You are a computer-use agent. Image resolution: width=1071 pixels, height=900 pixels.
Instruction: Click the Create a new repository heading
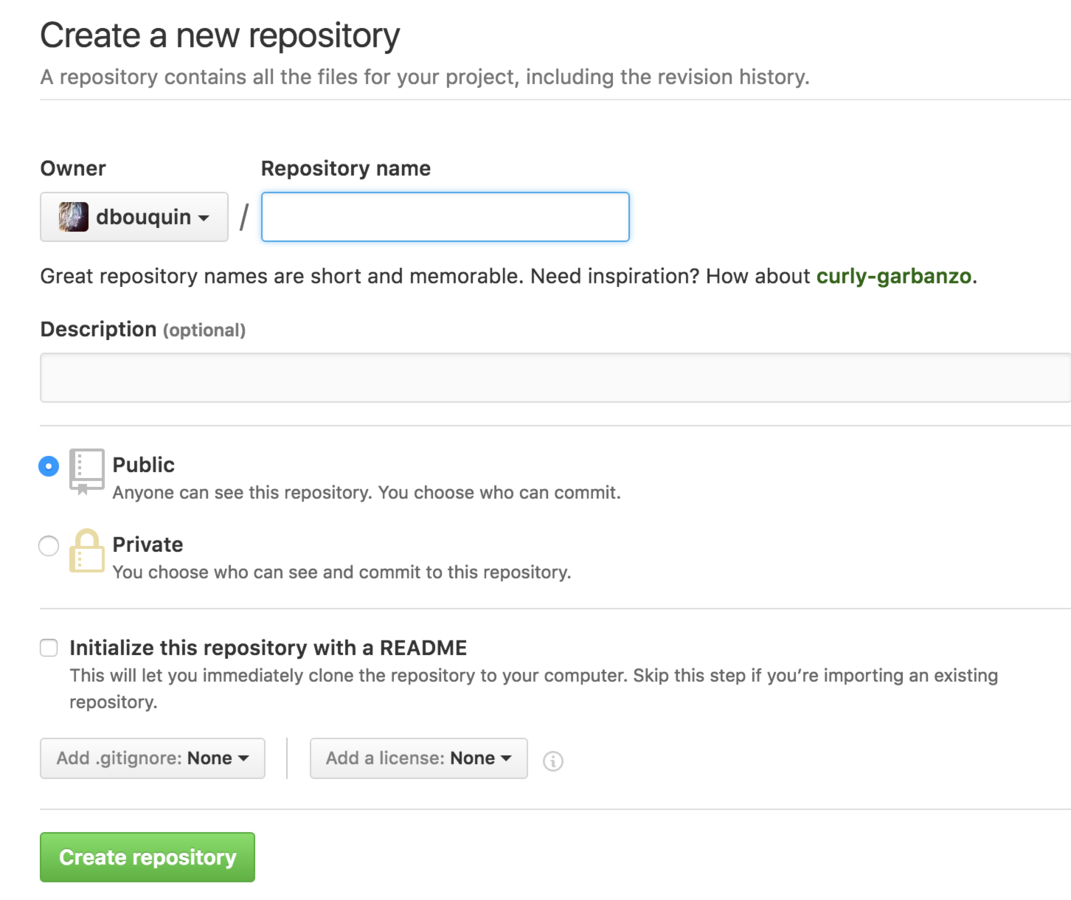220,36
